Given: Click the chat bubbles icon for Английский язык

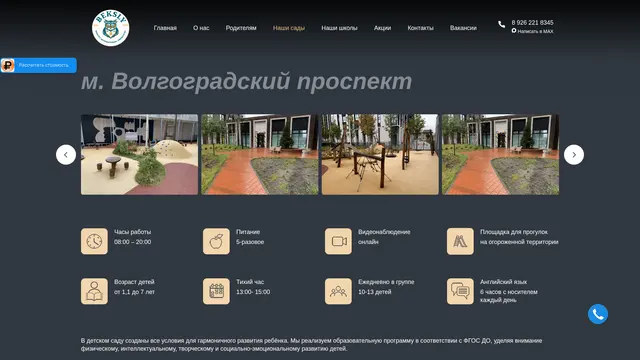Looking at the screenshot, I should coord(460,291).
